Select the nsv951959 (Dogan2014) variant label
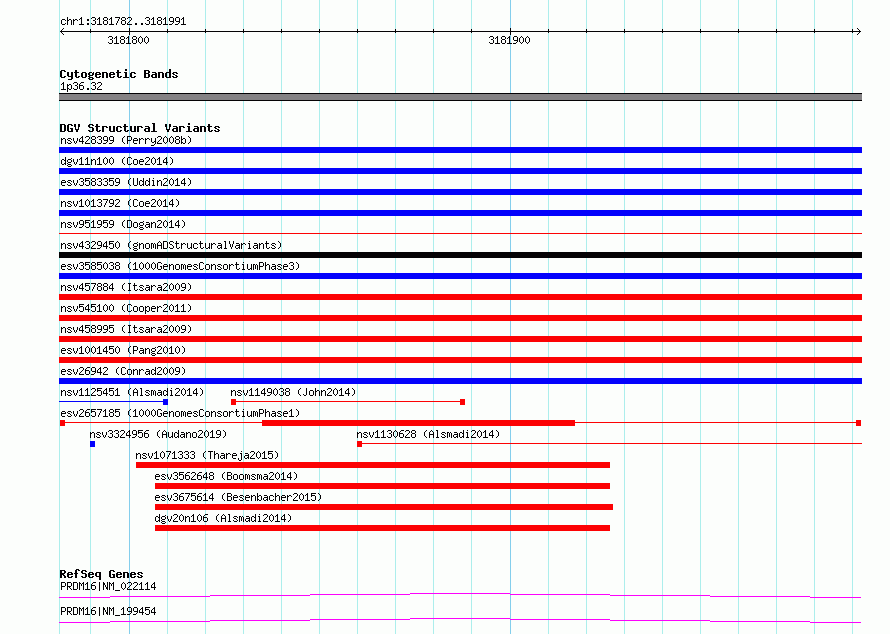Viewport: 890px width, 634px height. (123, 224)
